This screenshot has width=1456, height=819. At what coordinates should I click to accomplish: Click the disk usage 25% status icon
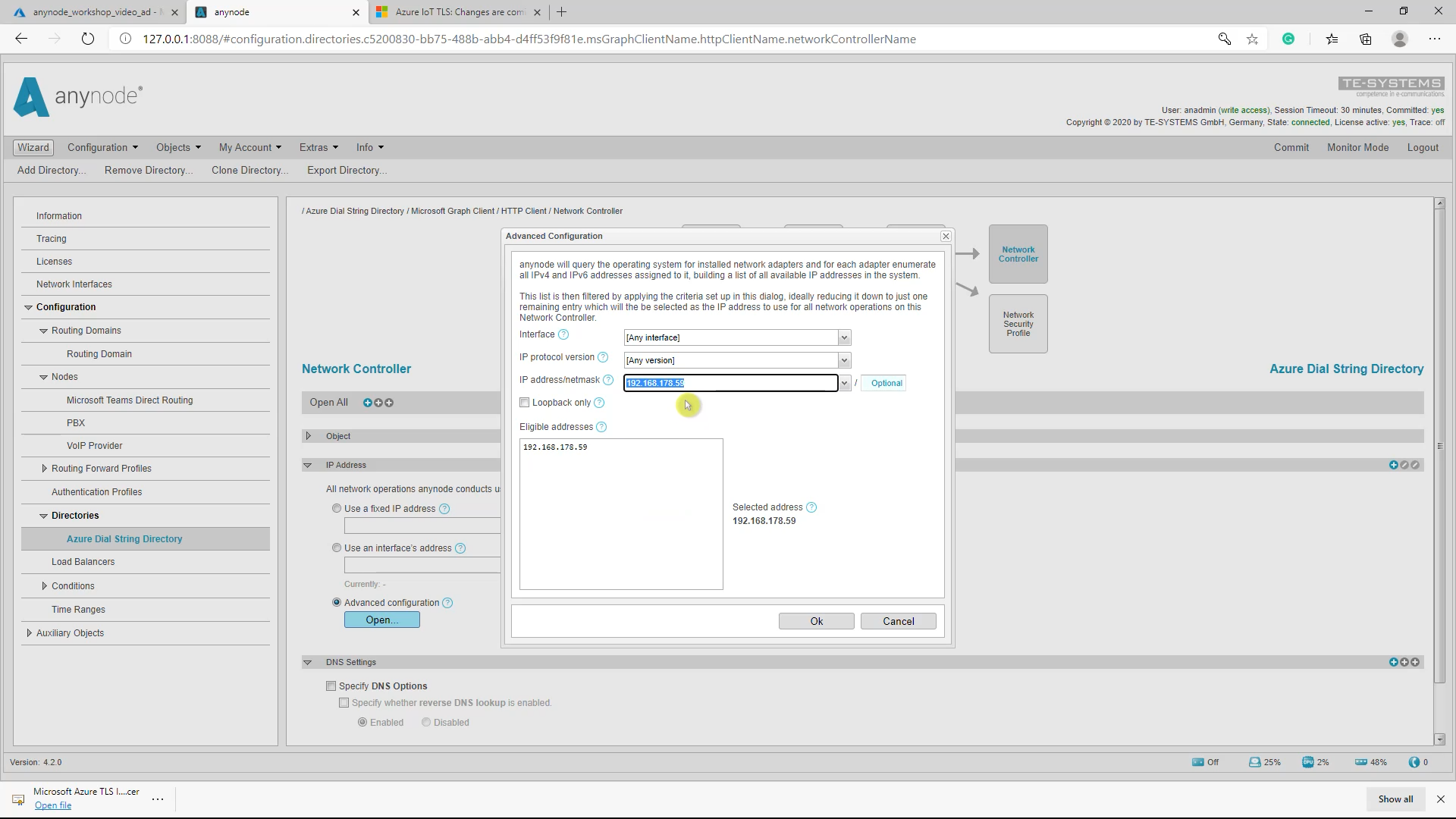pos(1254,762)
